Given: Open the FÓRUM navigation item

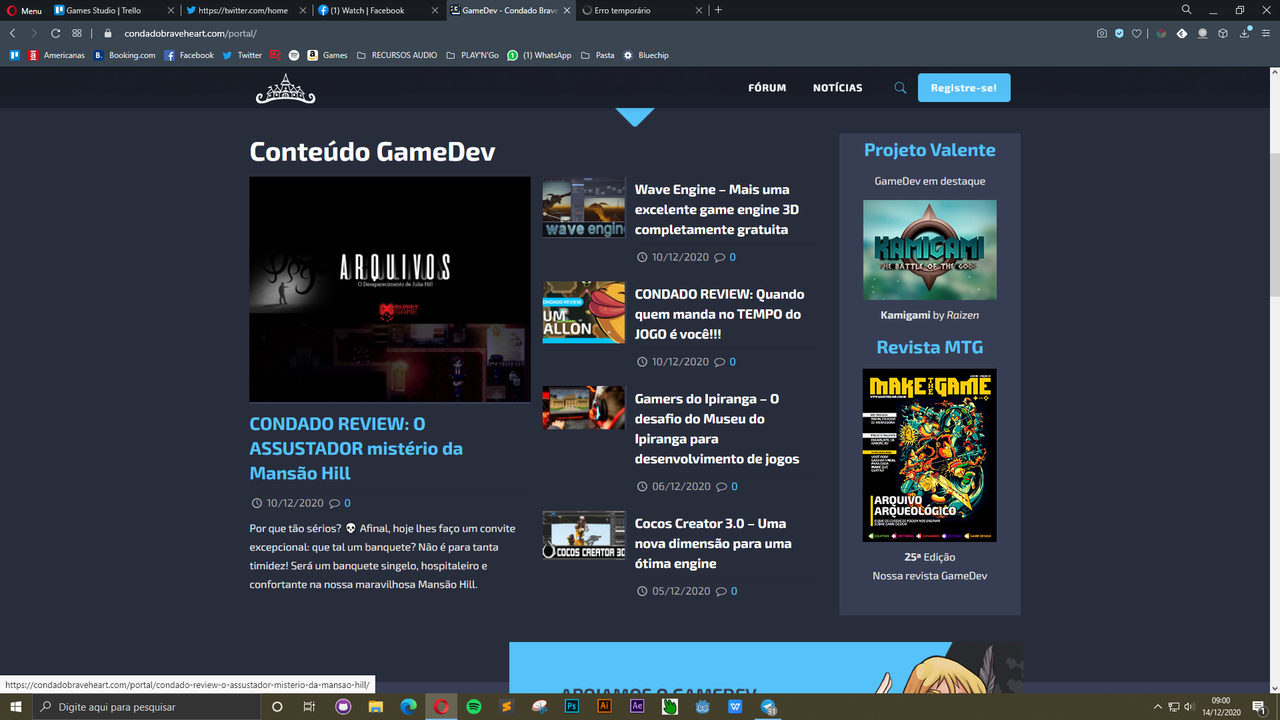Looking at the screenshot, I should pos(767,88).
